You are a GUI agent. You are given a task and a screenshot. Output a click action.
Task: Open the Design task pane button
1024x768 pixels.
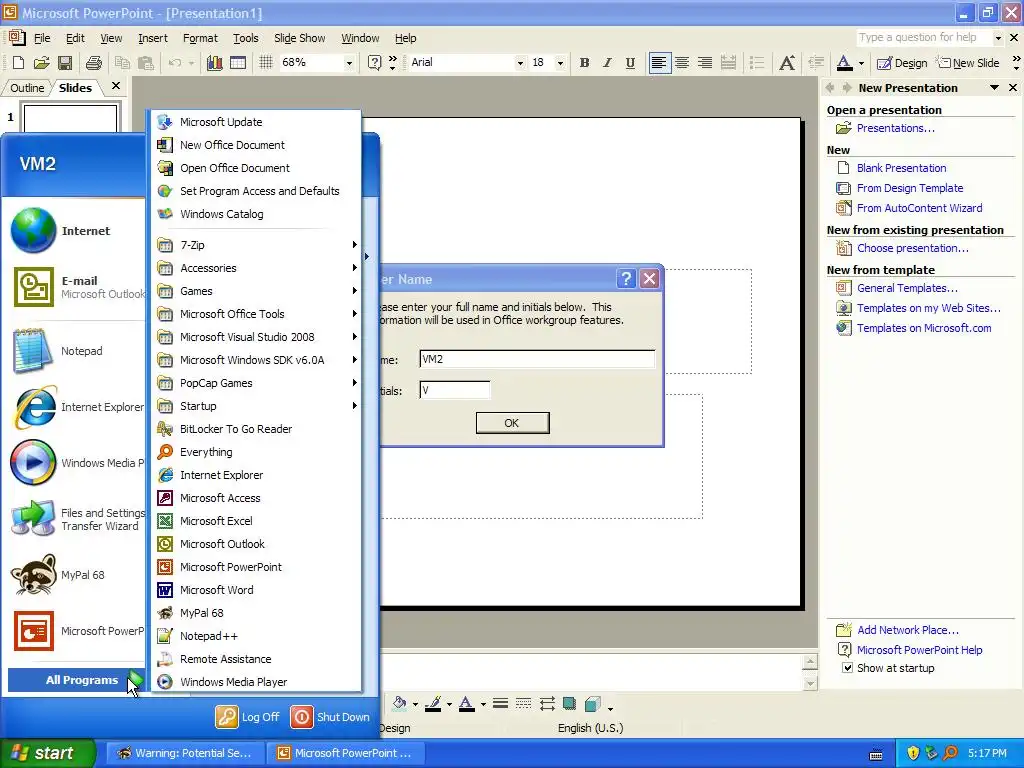903,63
